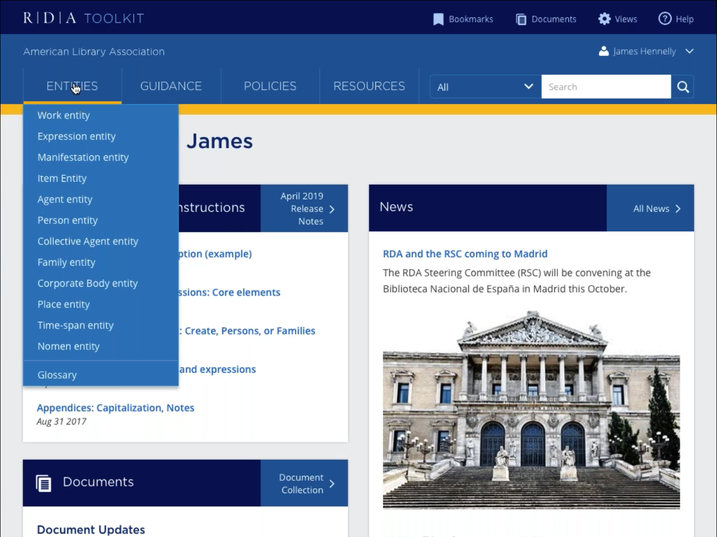This screenshot has height=537, width=717.
Task: Click the Document Updates heading
Action: 91,530
